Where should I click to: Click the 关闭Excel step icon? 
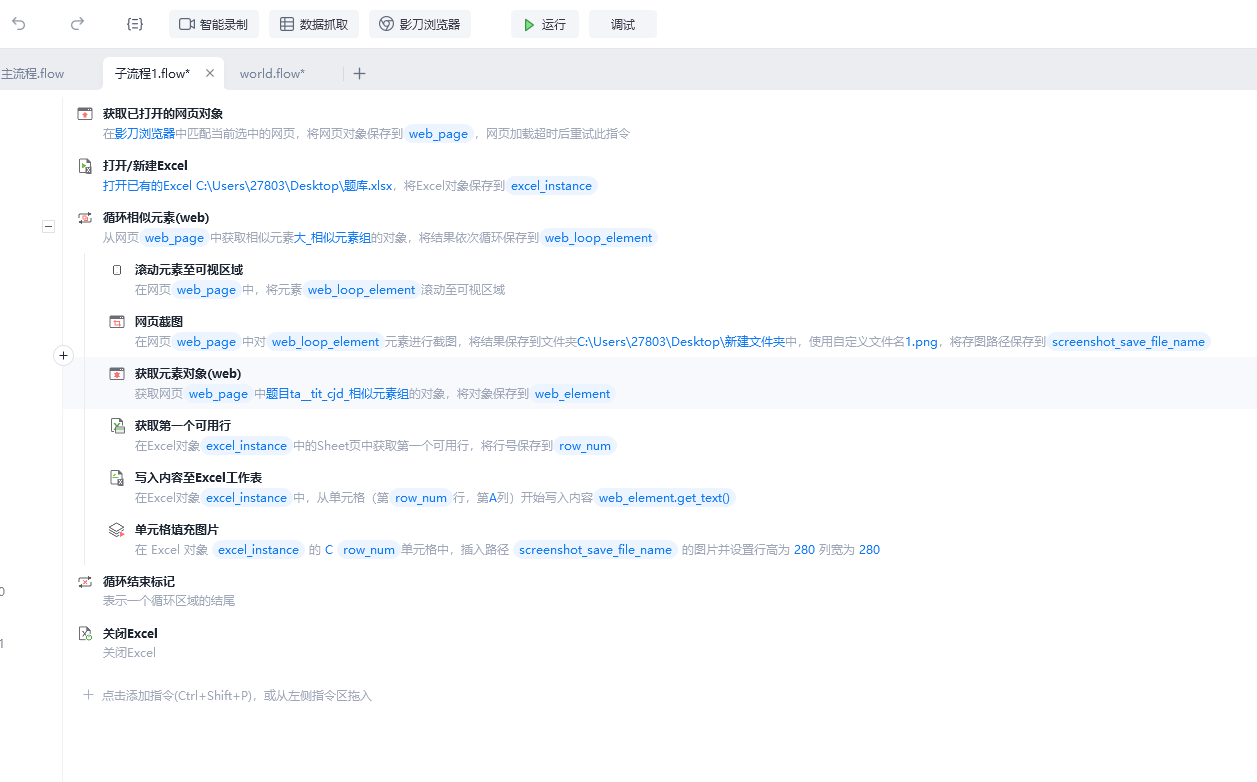click(86, 634)
